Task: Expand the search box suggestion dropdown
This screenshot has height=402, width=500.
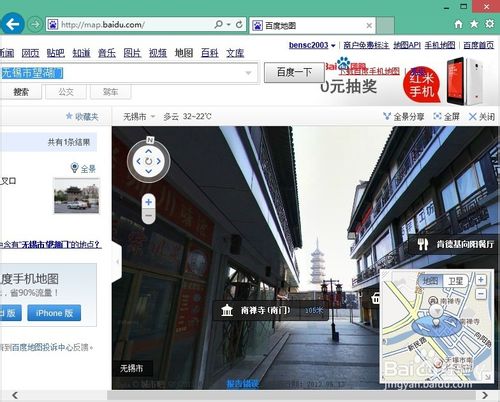Action: [x=248, y=73]
